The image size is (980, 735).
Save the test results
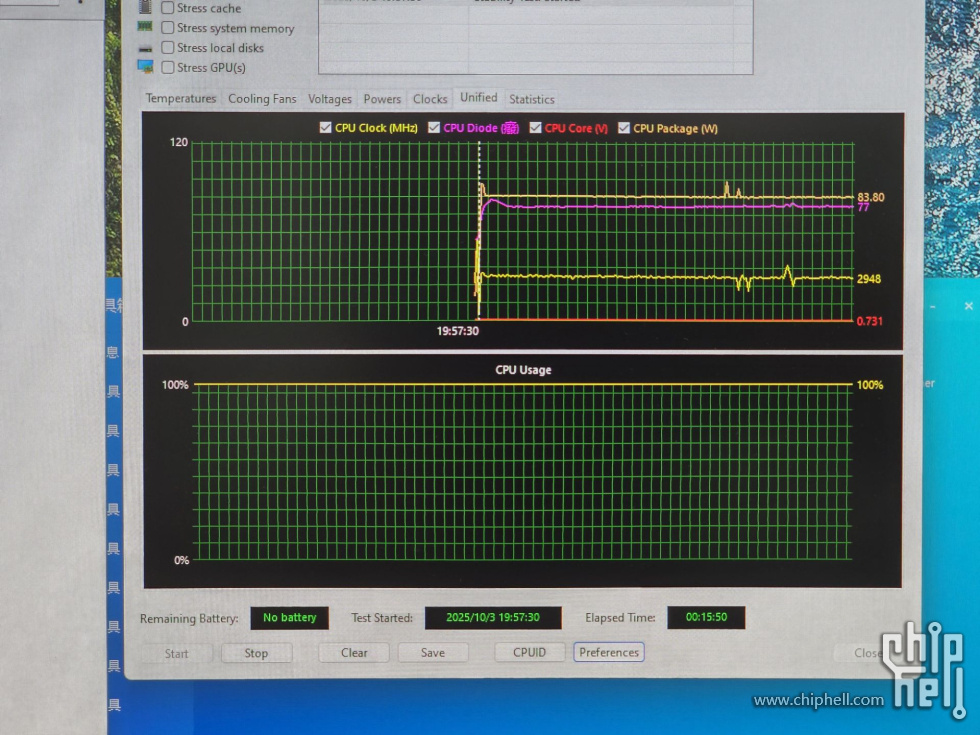click(433, 653)
